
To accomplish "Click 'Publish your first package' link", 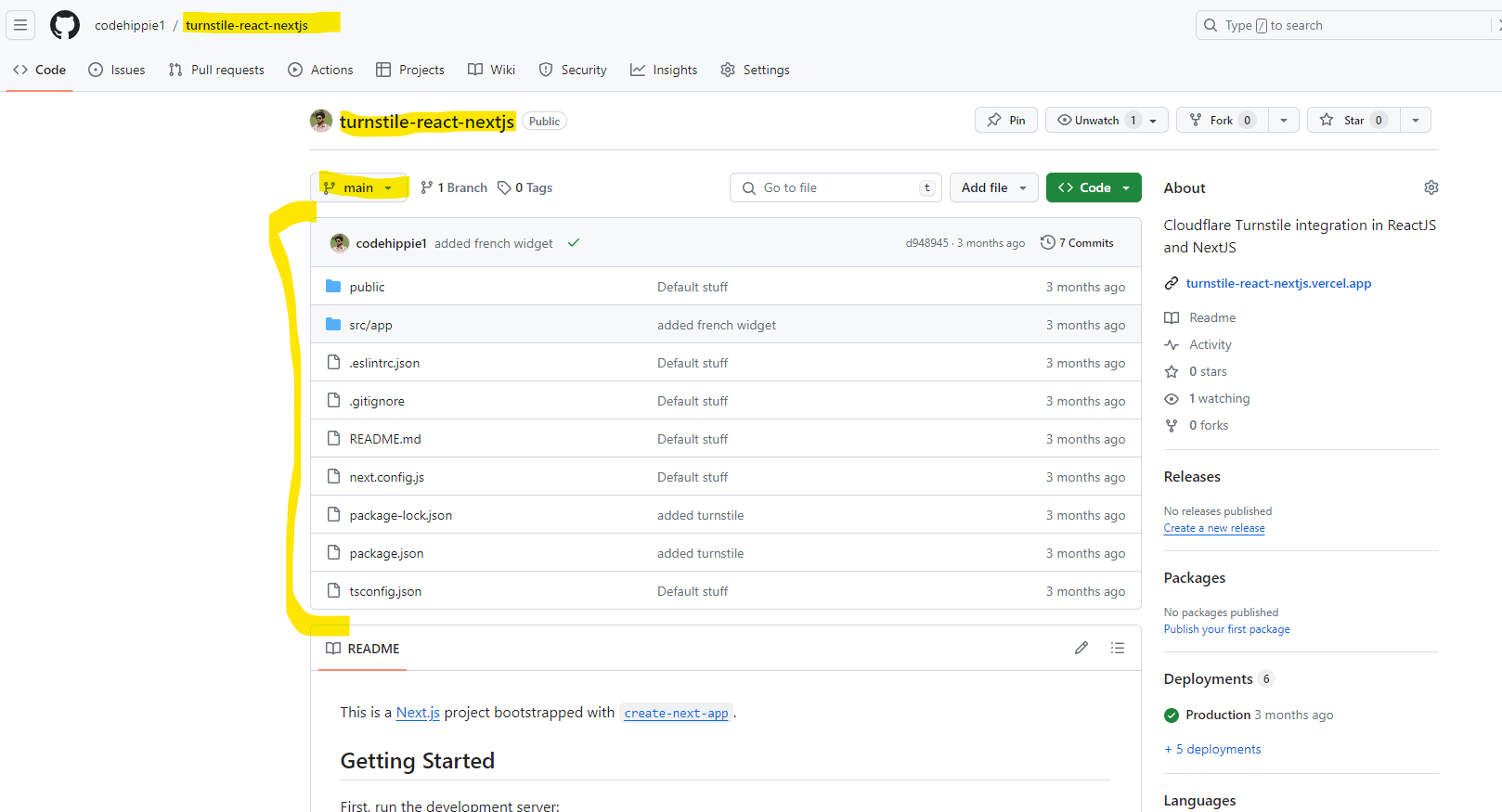I will (x=1227, y=629).
